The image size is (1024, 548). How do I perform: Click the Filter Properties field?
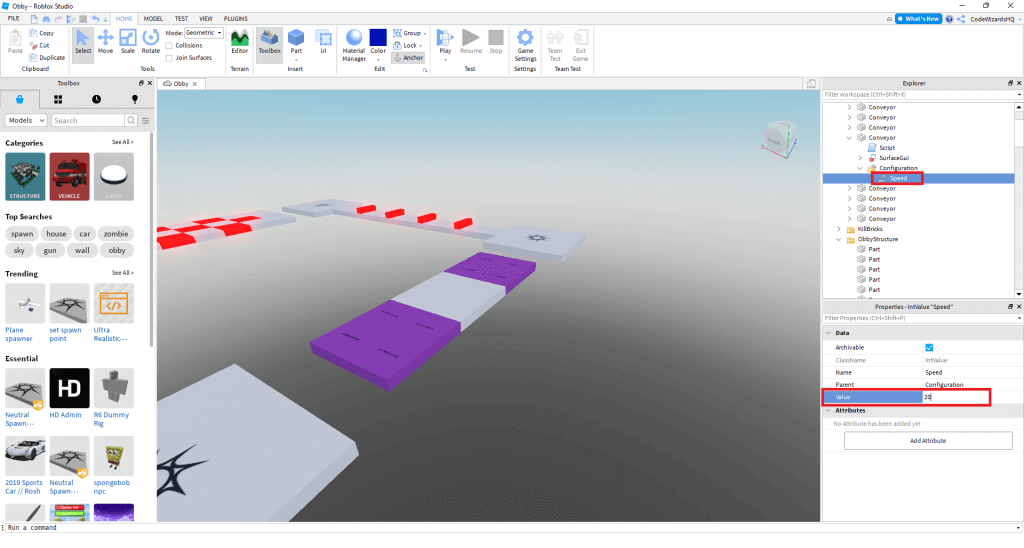[x=920, y=319]
